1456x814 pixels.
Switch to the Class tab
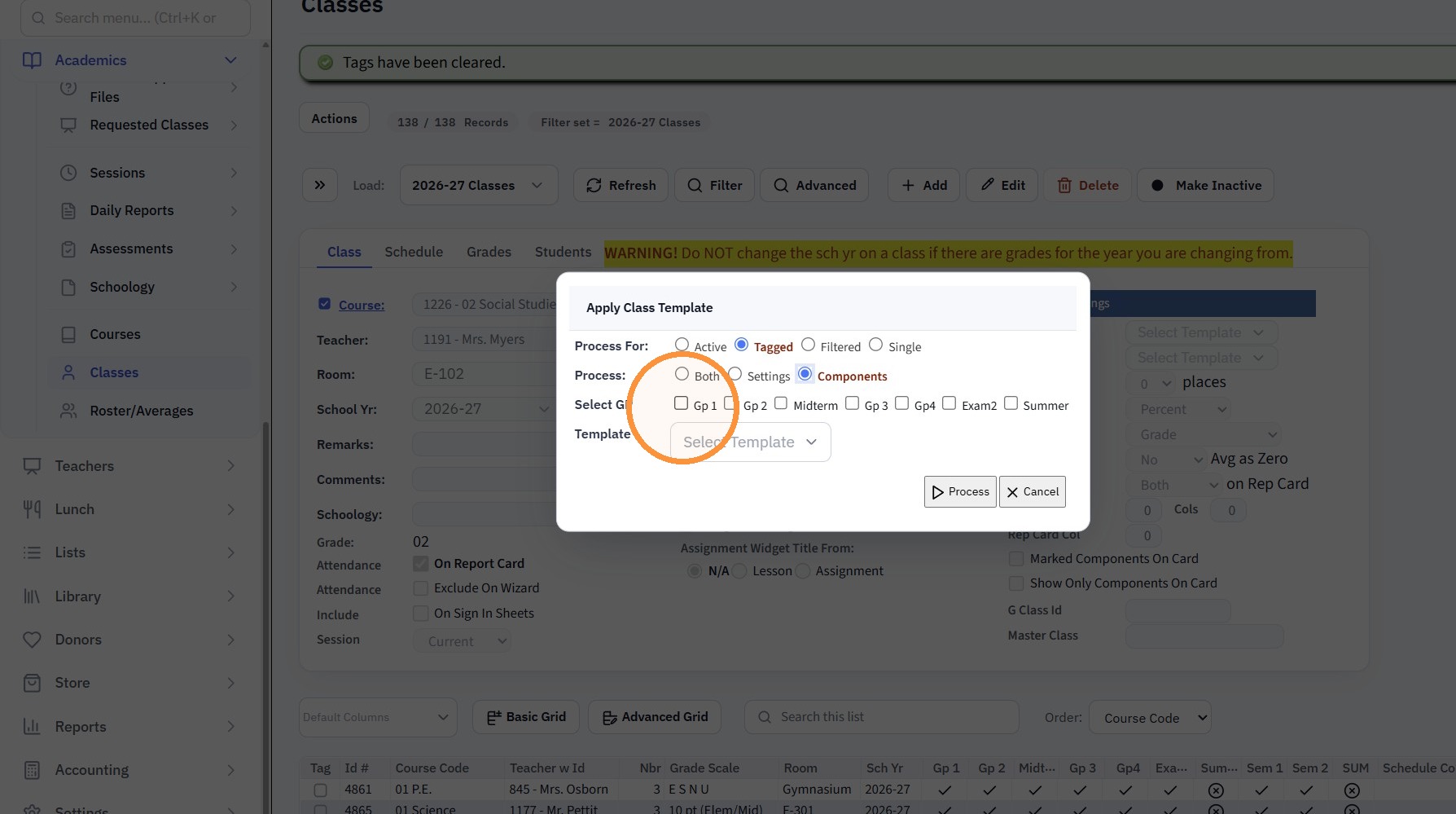click(x=344, y=253)
